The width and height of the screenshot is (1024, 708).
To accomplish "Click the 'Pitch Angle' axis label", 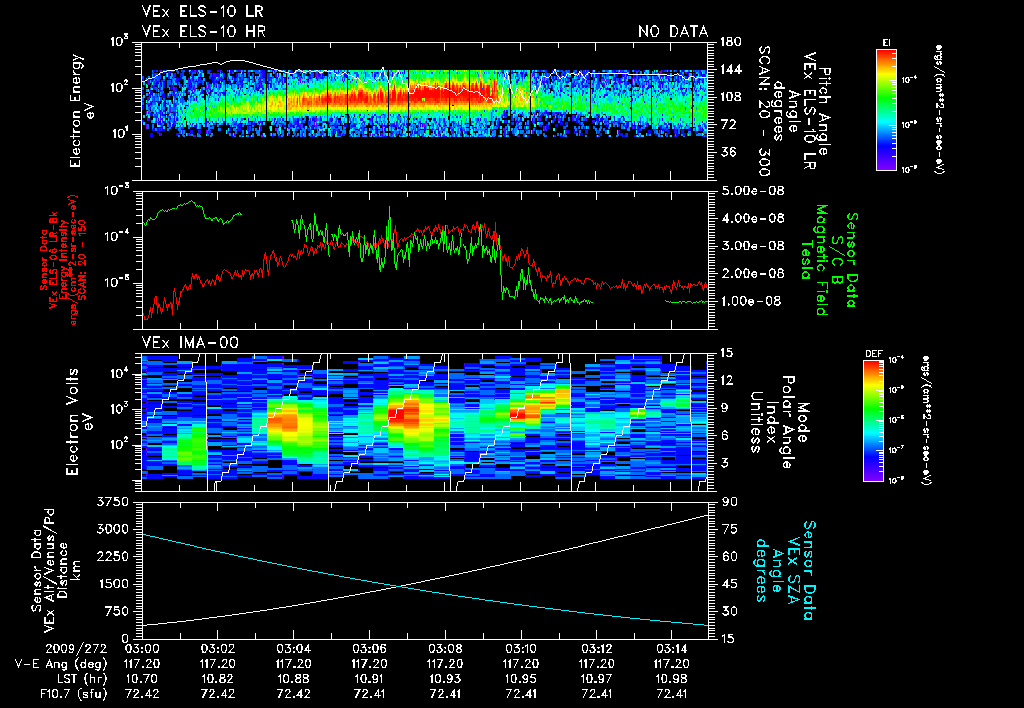I will point(825,111).
